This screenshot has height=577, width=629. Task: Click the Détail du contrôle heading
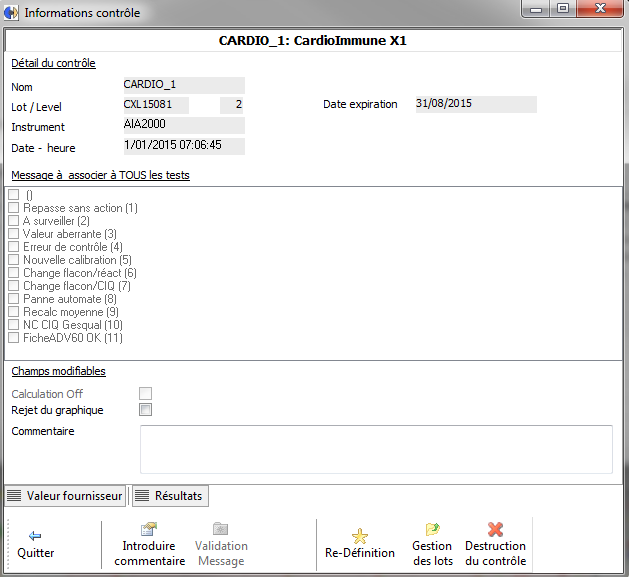[x=53, y=63]
